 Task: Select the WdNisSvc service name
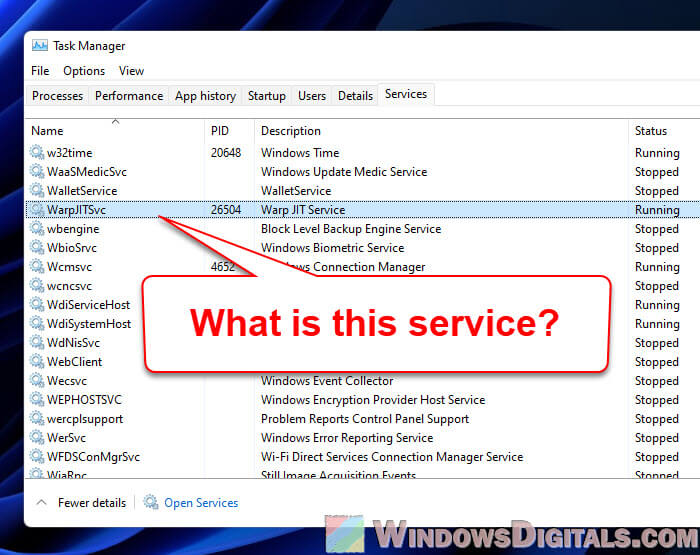(73, 343)
